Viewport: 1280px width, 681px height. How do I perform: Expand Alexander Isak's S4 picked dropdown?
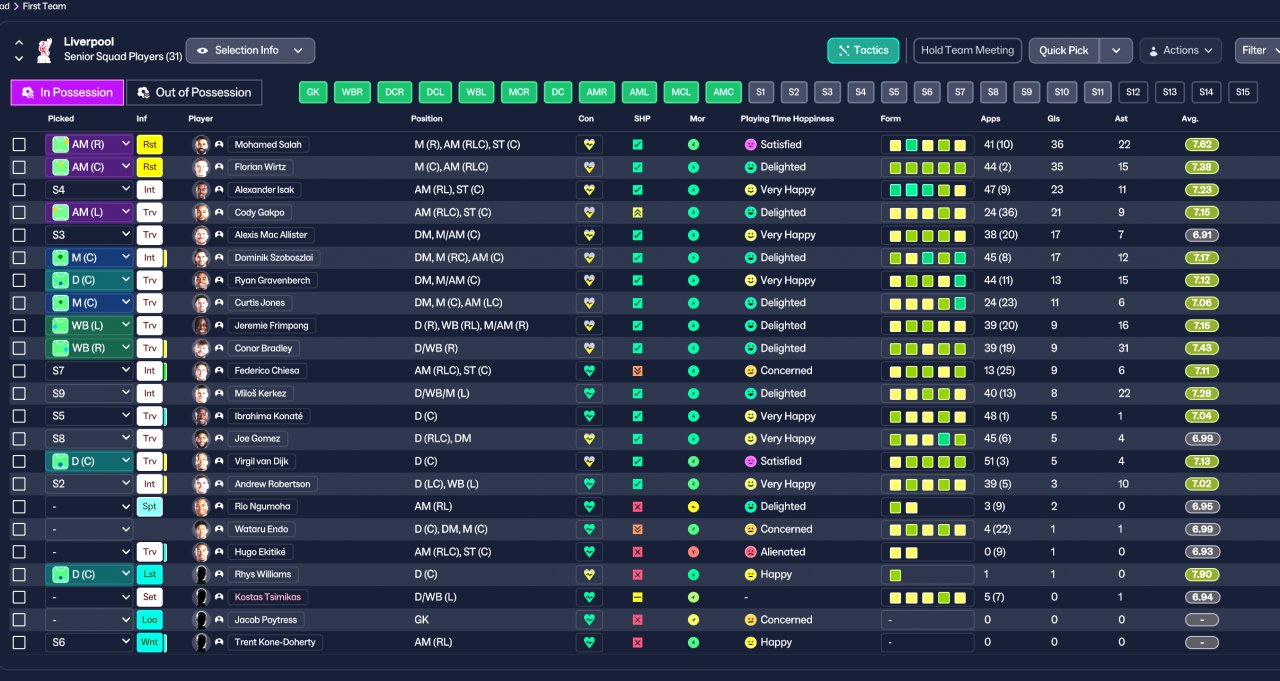click(89, 190)
